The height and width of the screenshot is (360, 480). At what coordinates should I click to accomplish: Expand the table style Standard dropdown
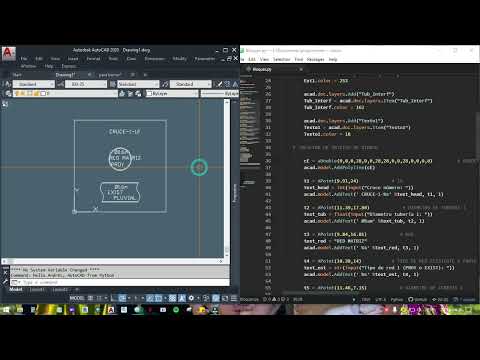click(x=156, y=84)
